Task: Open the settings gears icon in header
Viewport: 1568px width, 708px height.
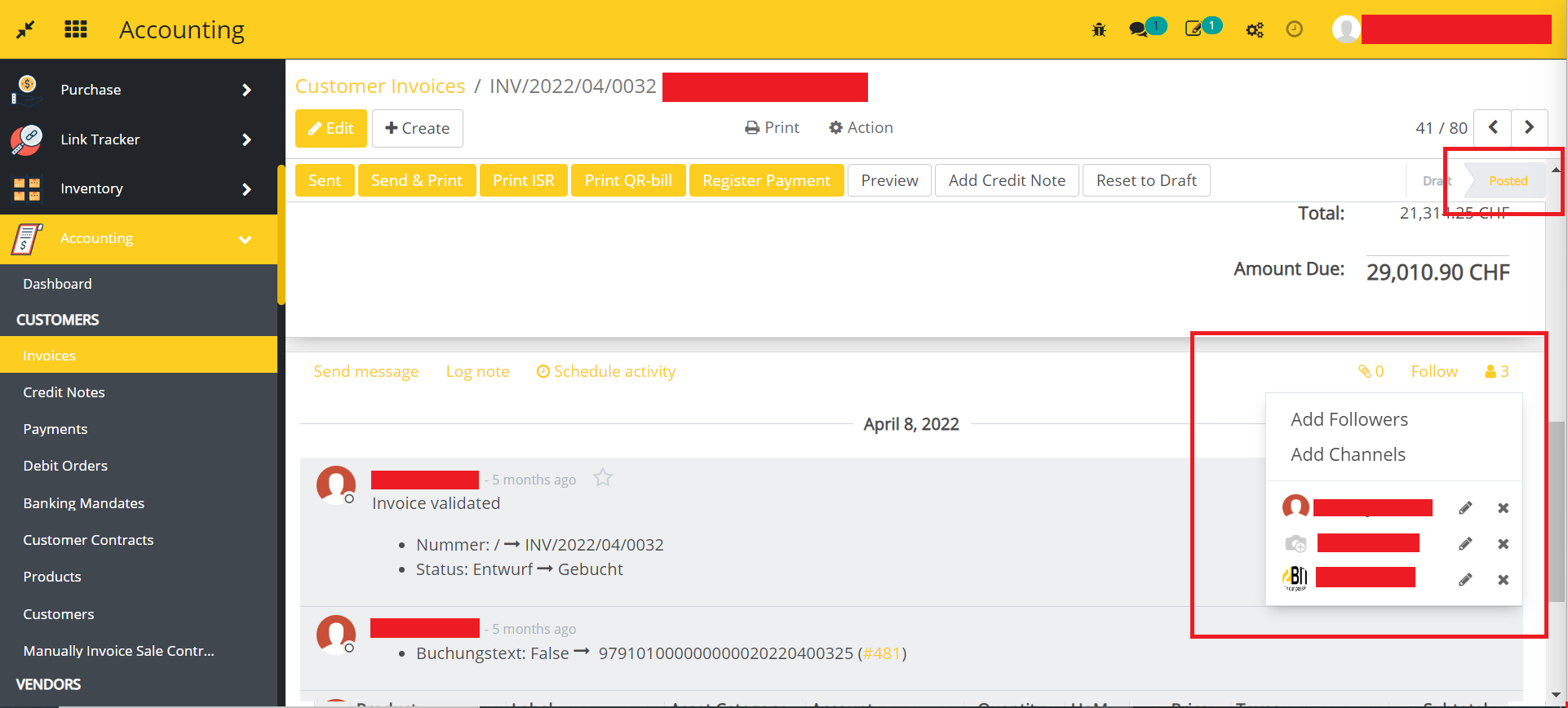Action: [x=1255, y=30]
